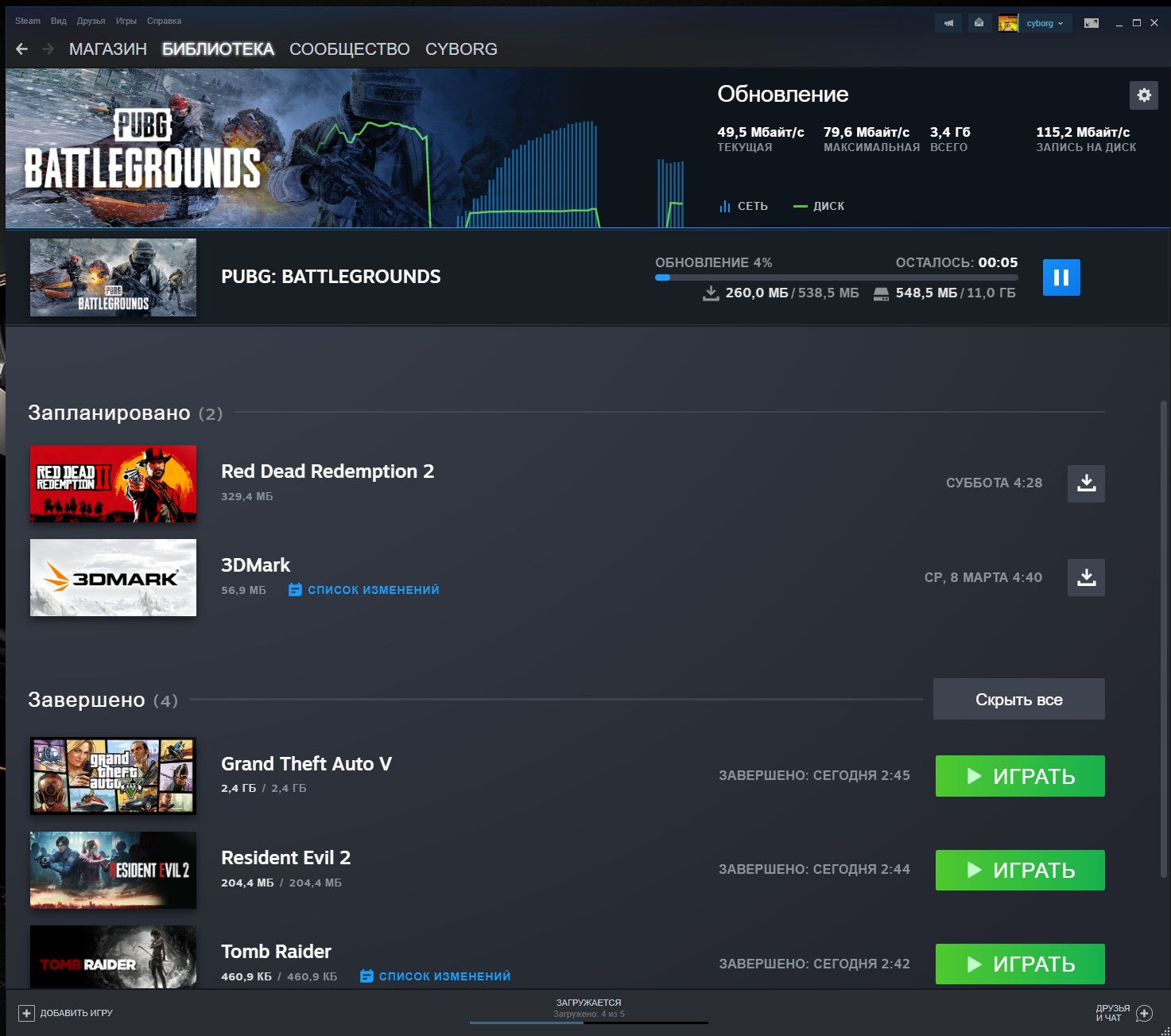This screenshot has height=1036, width=1171.
Task: Click the Tomb Raider title text
Action: pyautogui.click(x=276, y=952)
